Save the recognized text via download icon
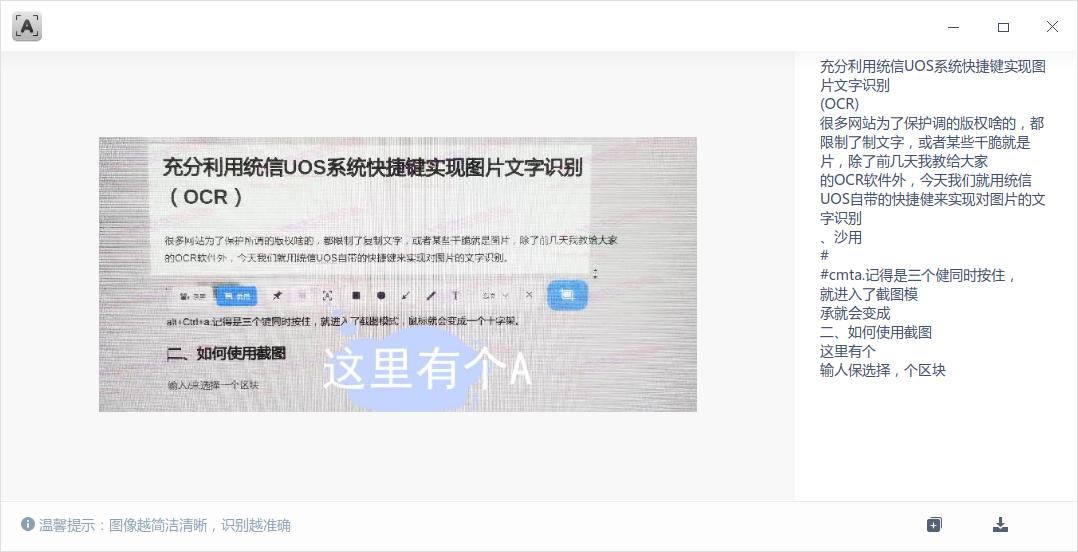Image resolution: width=1078 pixels, height=552 pixels. pos(1000,525)
